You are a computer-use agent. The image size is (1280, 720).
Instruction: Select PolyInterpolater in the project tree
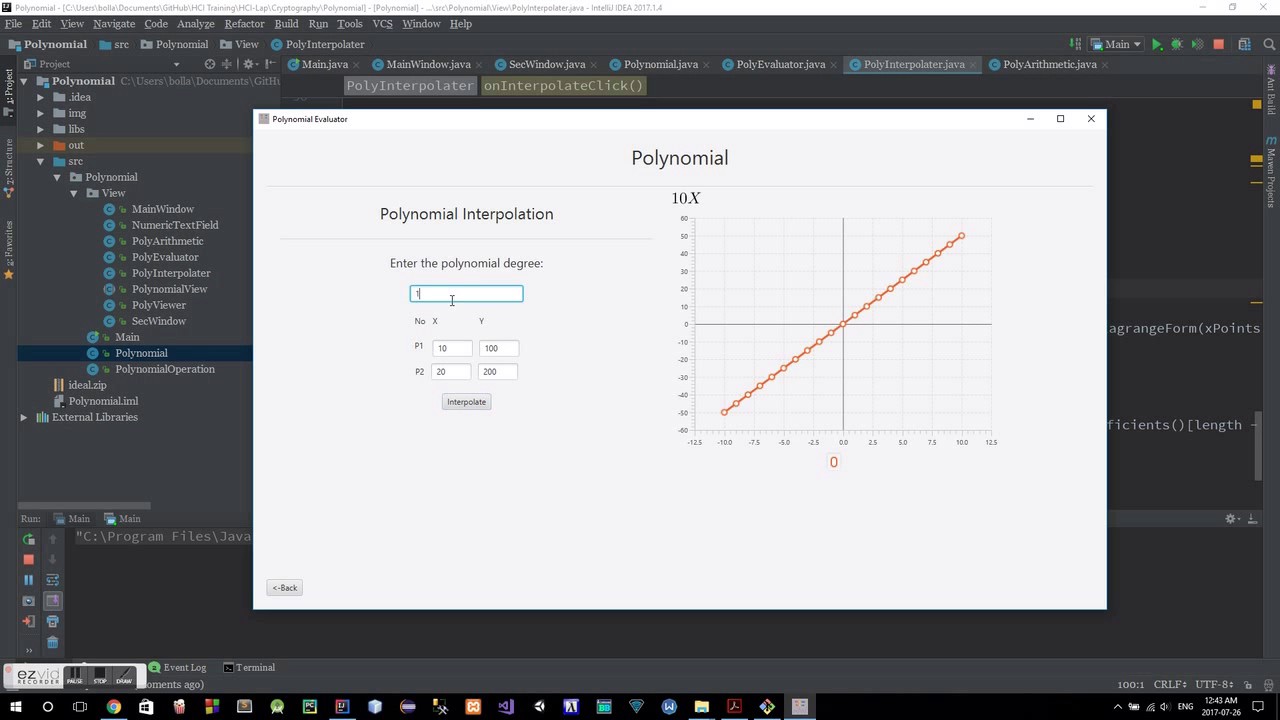click(x=171, y=273)
